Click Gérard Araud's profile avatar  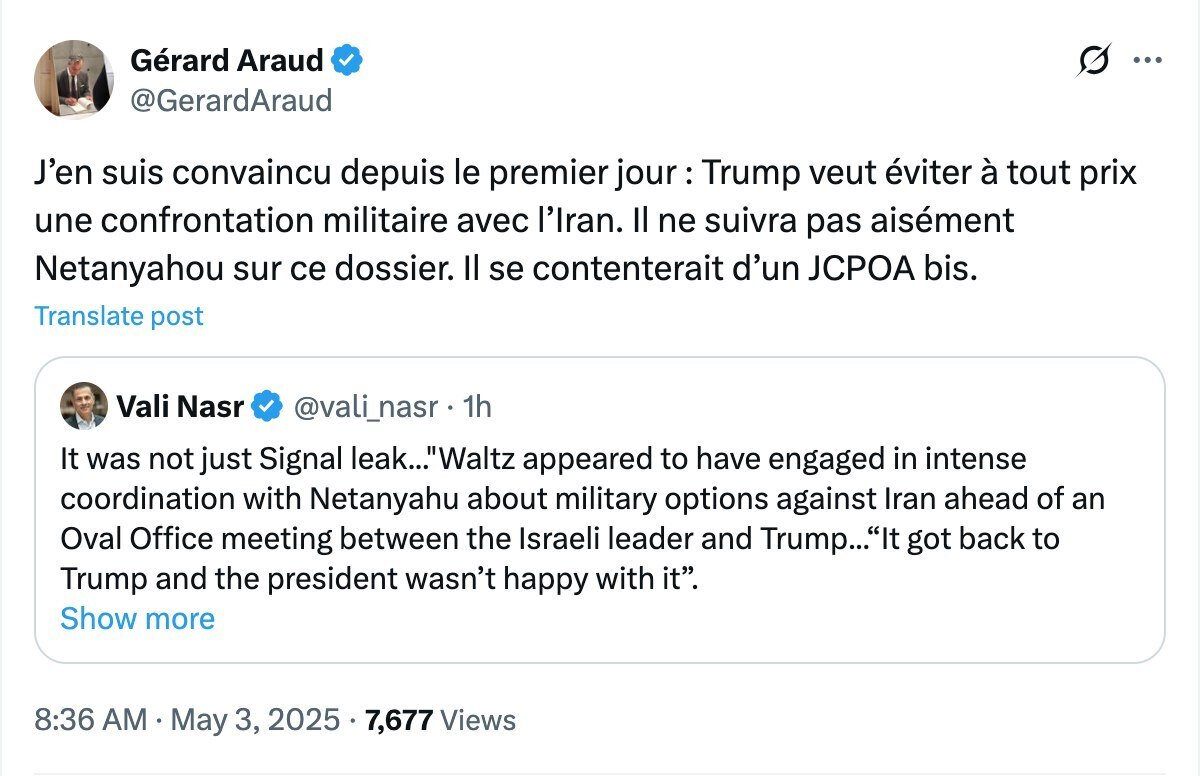pos(72,78)
